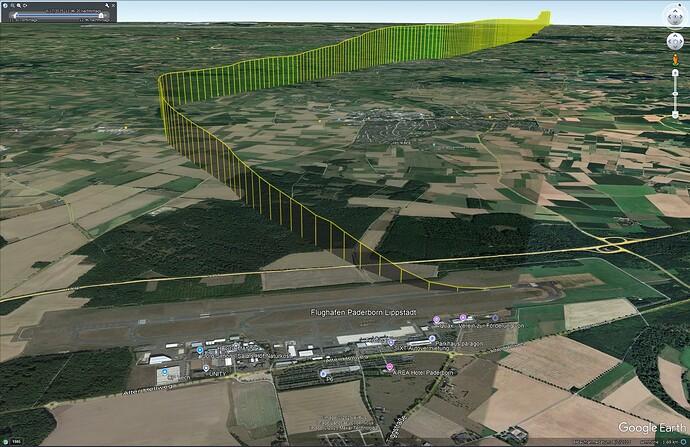
Task: Open the A REA Hotel Paderborn pink marker
Action: pyautogui.click(x=390, y=368)
